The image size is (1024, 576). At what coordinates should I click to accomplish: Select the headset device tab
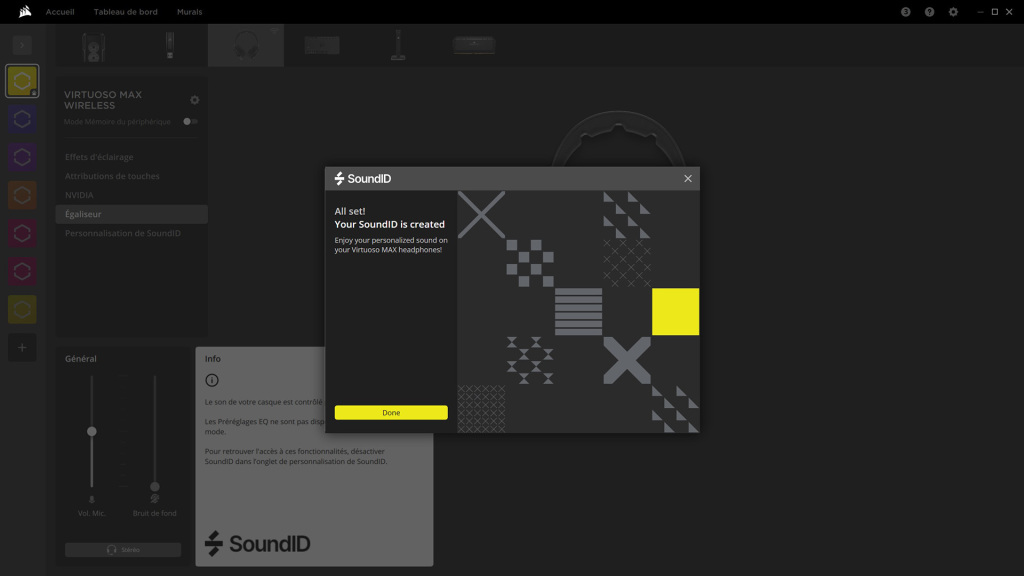(x=246, y=46)
